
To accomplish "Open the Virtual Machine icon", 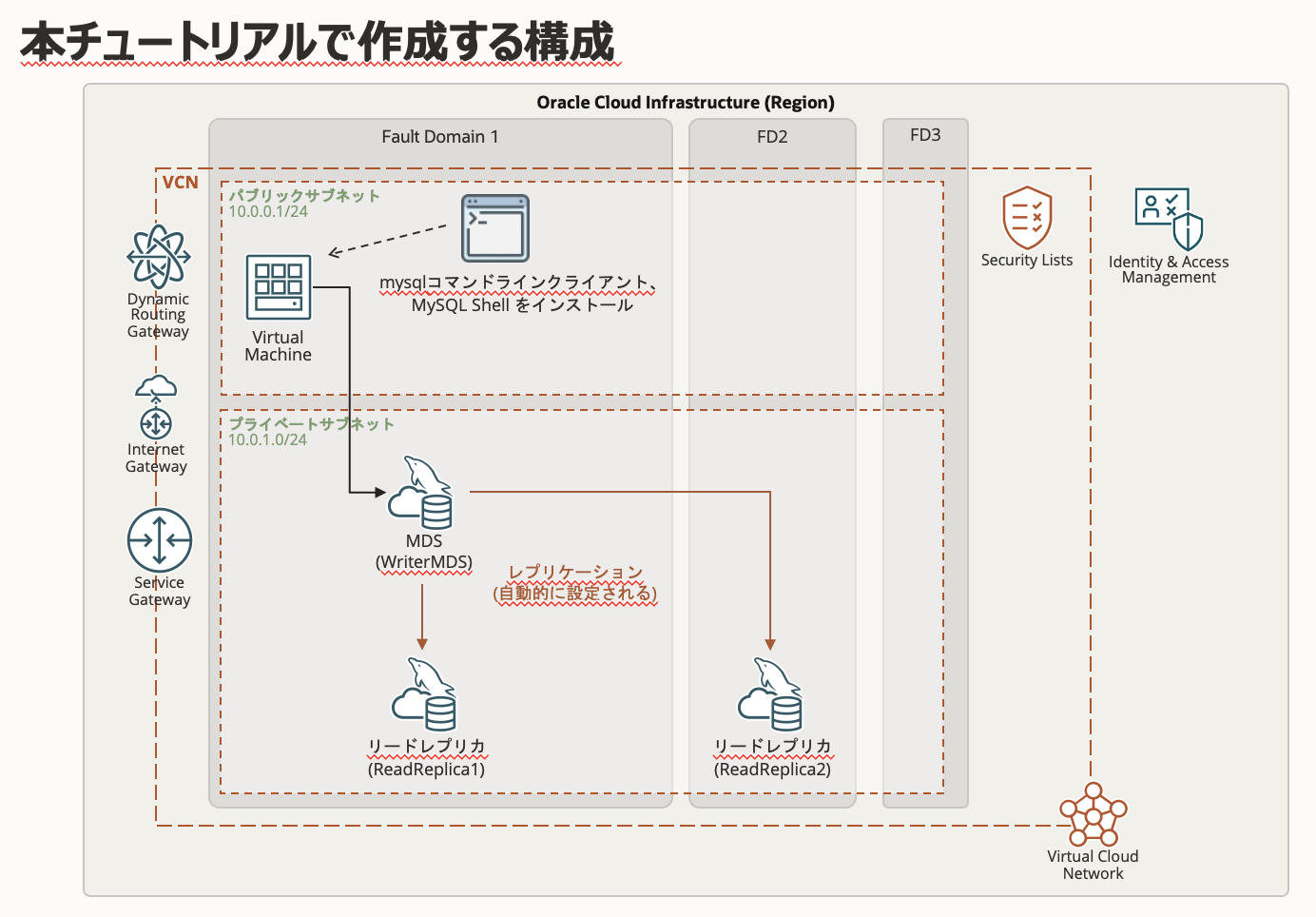I will tap(278, 287).
